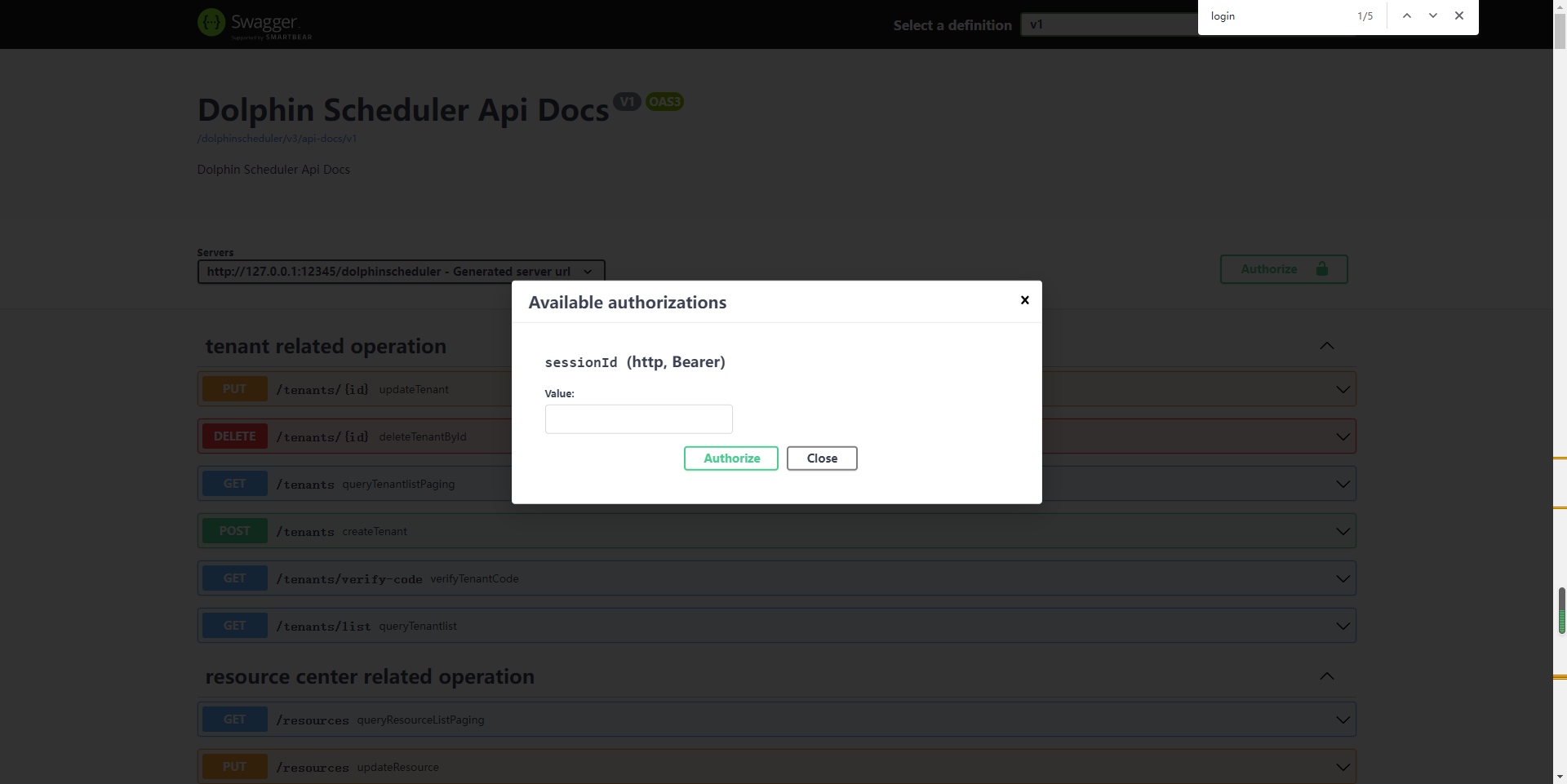Click the OAS3 badge
The height and width of the screenshot is (784, 1567).
(x=664, y=102)
